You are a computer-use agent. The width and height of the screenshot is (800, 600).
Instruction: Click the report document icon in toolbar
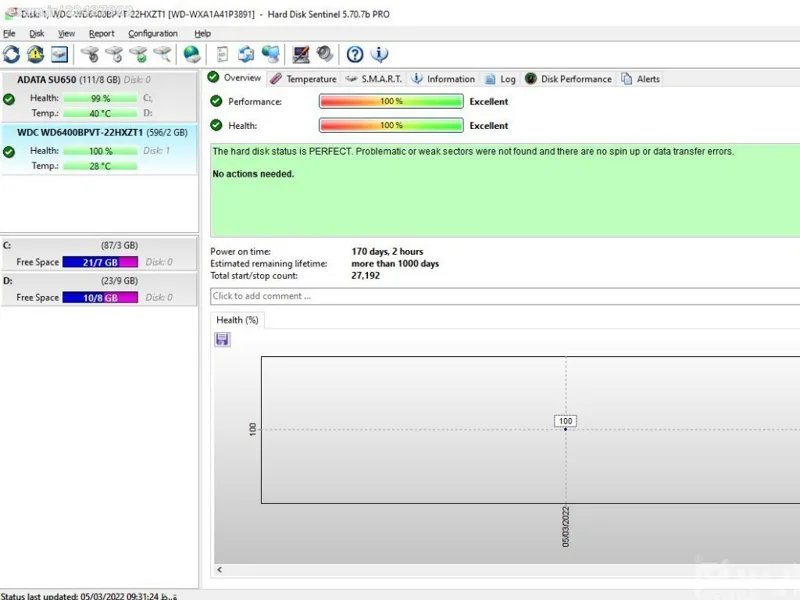[x=222, y=54]
